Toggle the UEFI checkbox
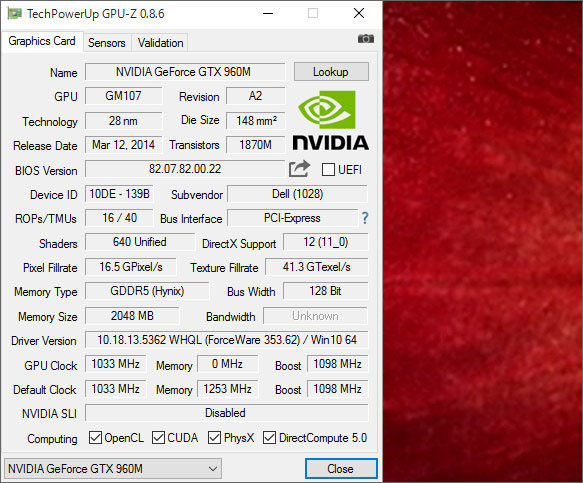The width and height of the screenshot is (583, 483). (x=328, y=170)
